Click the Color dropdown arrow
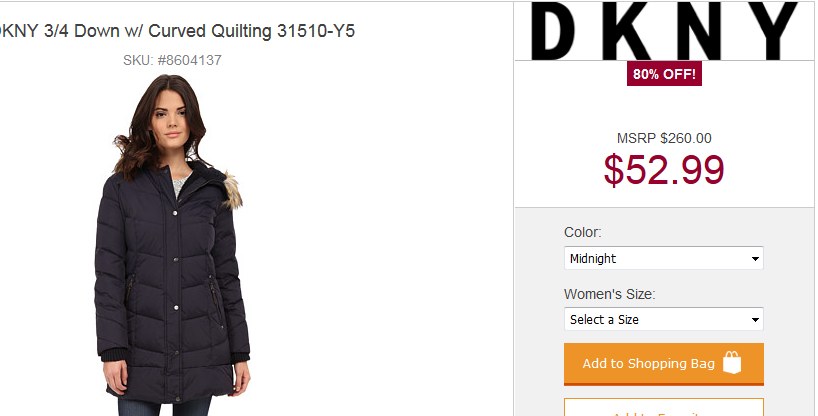The image size is (818, 416). coord(755,259)
